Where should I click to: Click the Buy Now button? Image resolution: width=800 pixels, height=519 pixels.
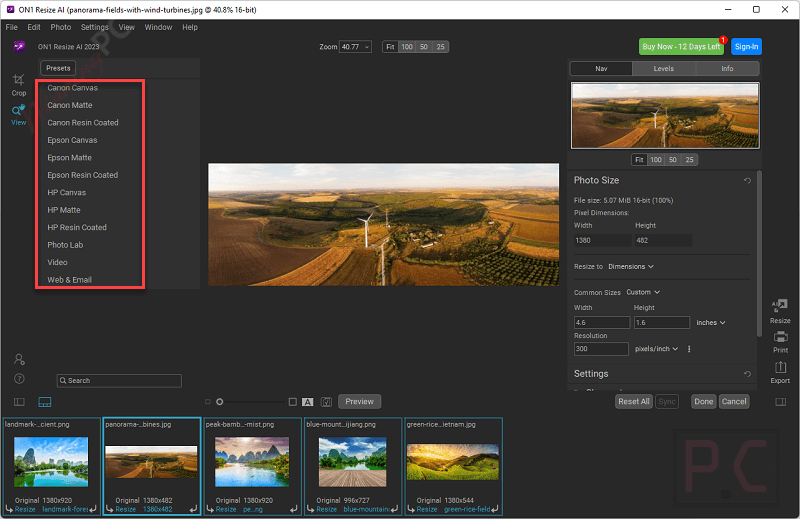point(681,47)
